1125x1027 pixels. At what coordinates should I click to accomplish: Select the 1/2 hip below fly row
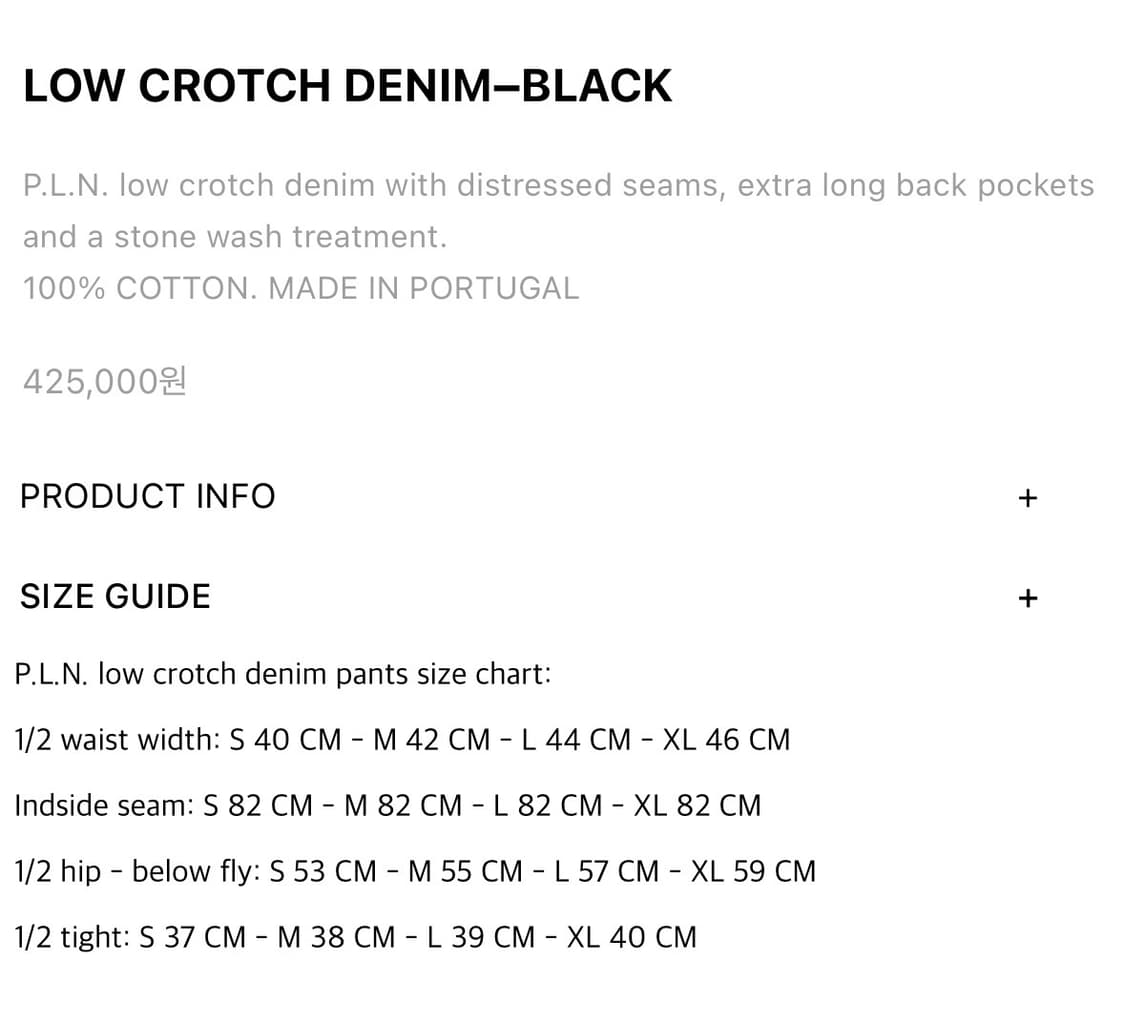click(x=414, y=871)
